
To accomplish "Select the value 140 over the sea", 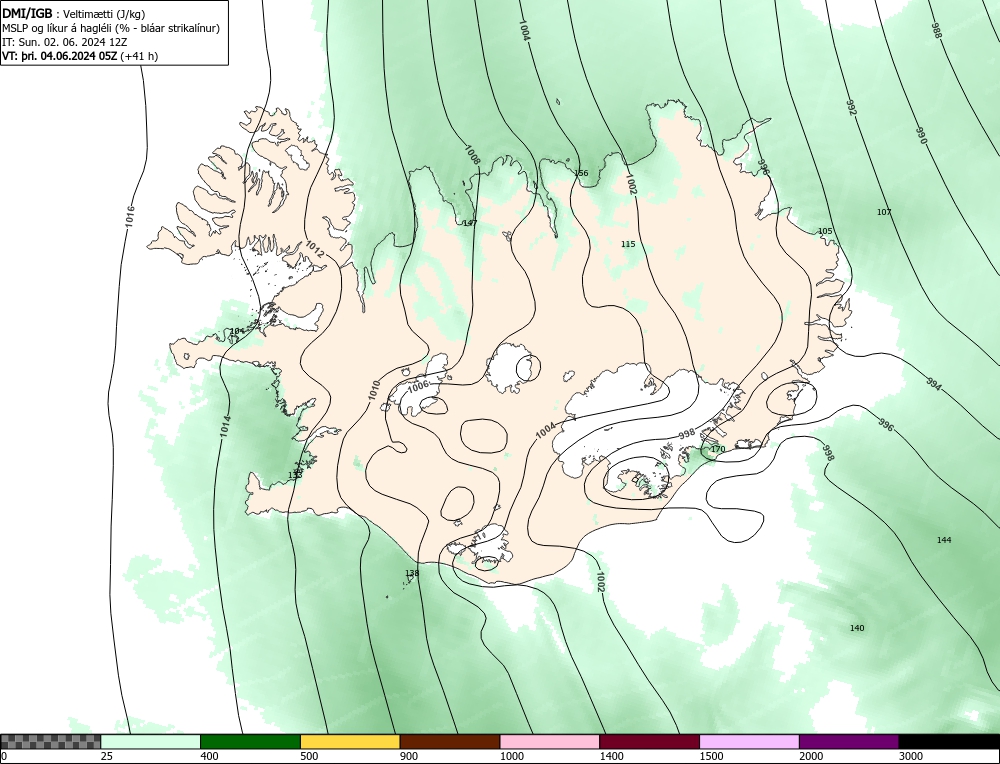I will (857, 628).
